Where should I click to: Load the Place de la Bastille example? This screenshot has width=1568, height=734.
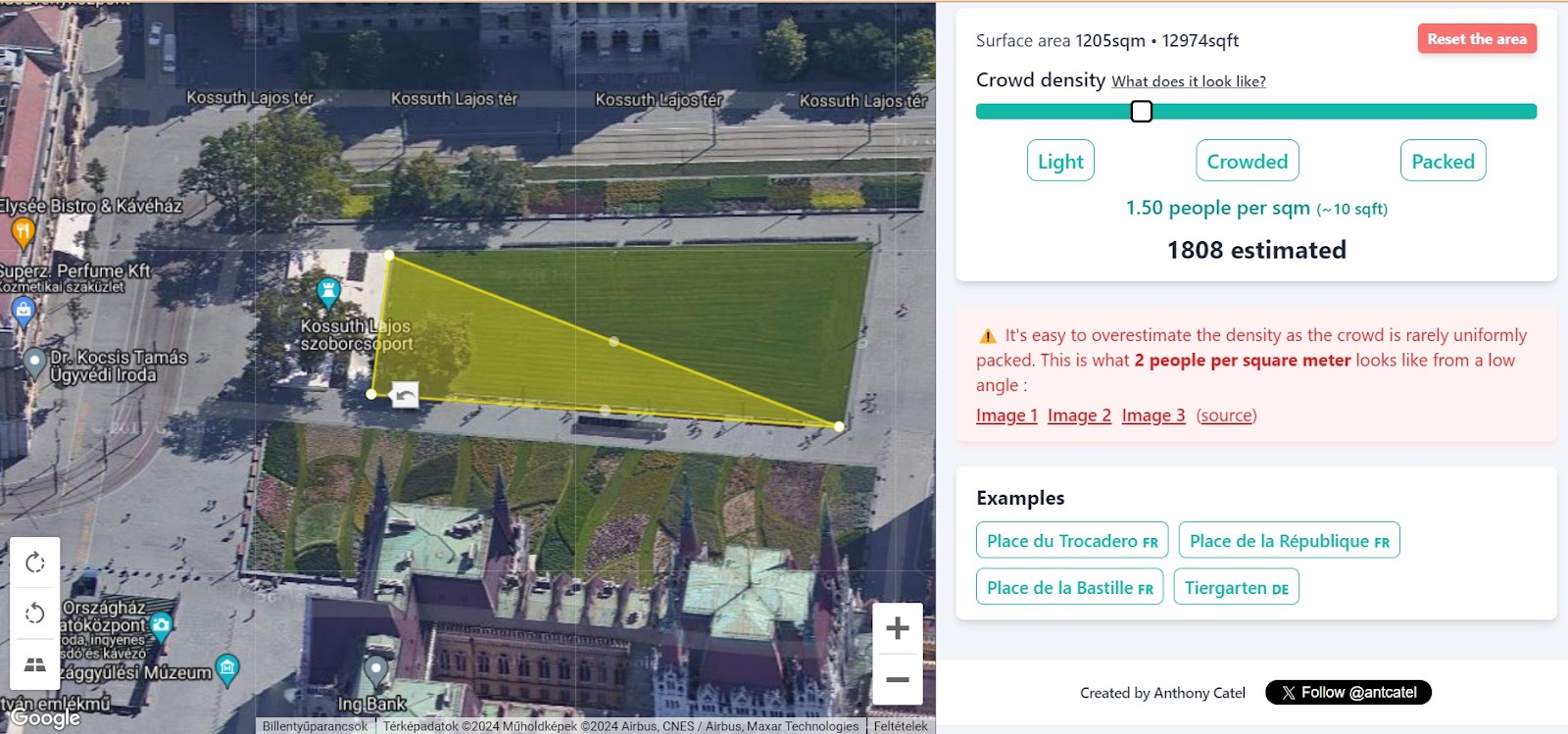pyautogui.click(x=1069, y=588)
